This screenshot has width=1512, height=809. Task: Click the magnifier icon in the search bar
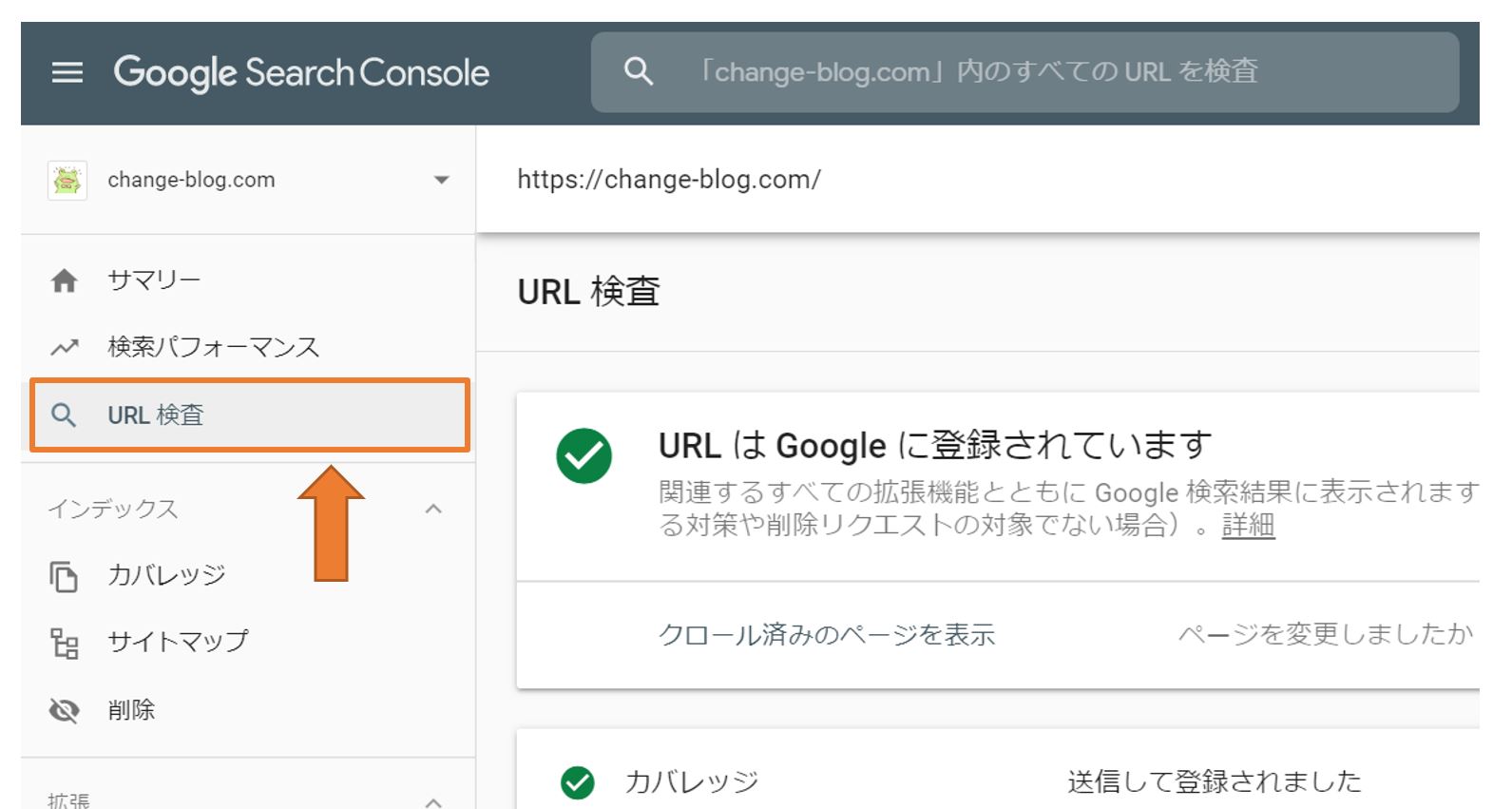point(638,71)
